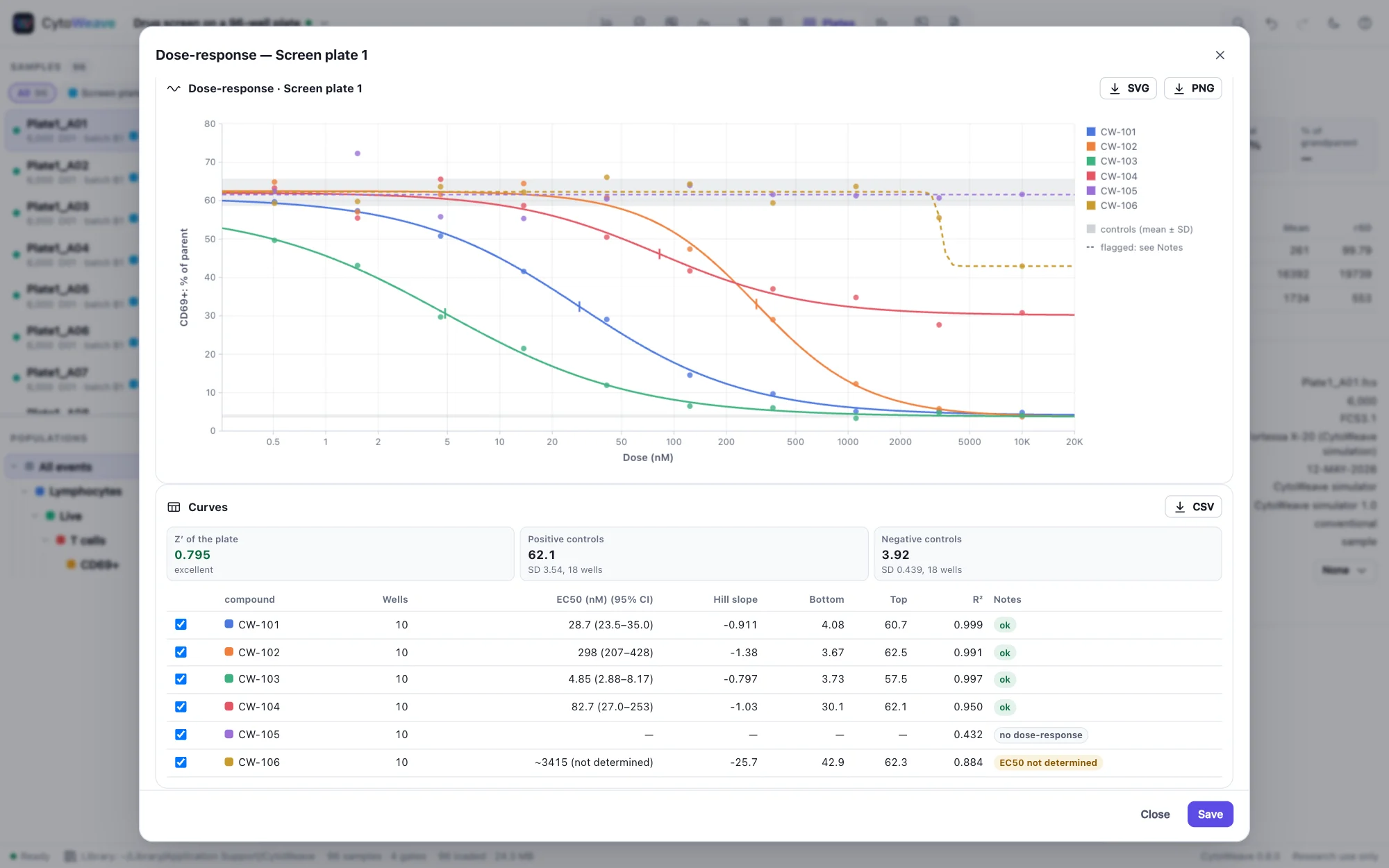Click the 'Wells' column header
1389x868 pixels.
395,599
